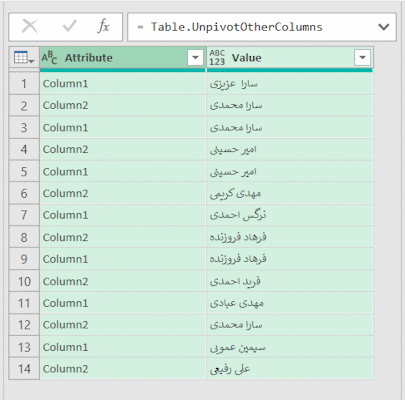Expand the formula bar with chevron
This screenshot has height=400, width=405.
(384, 27)
